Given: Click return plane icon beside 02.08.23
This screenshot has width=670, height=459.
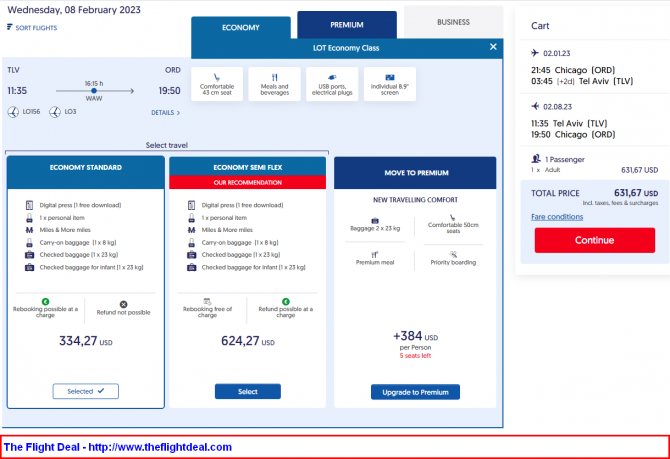Looking at the screenshot, I should pyautogui.click(x=535, y=106).
